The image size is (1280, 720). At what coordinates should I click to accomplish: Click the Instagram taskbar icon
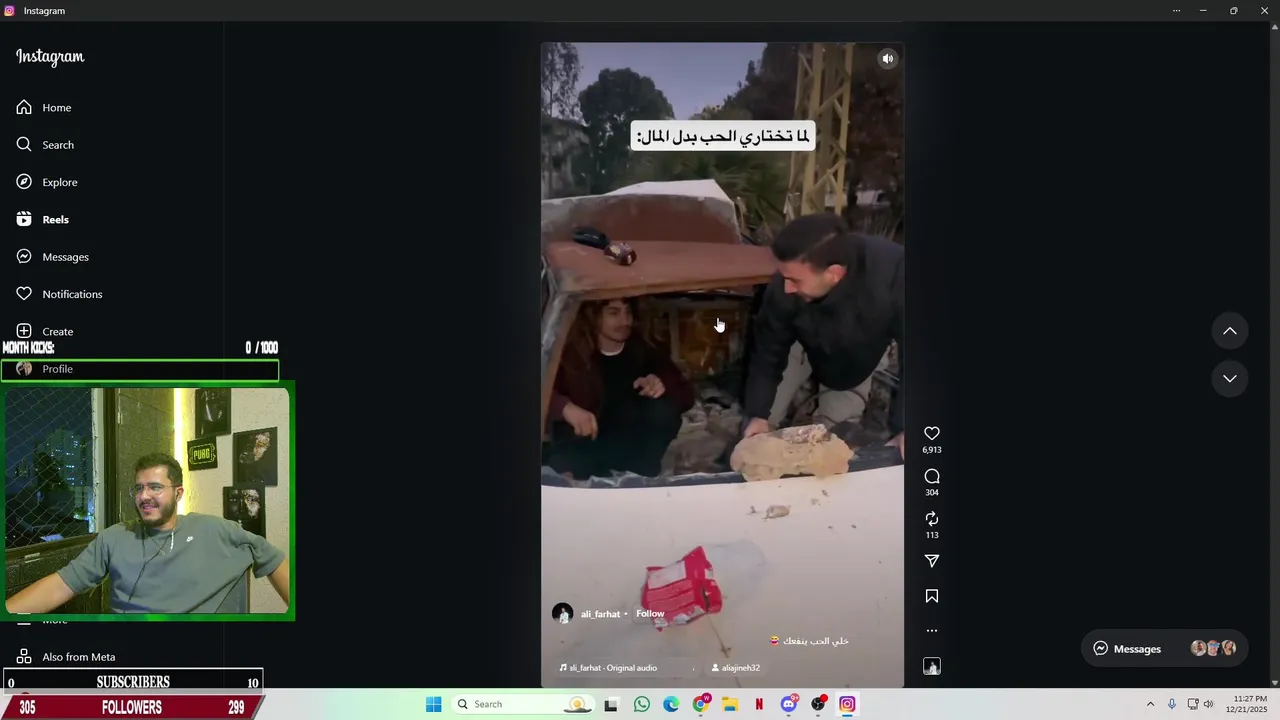point(847,704)
